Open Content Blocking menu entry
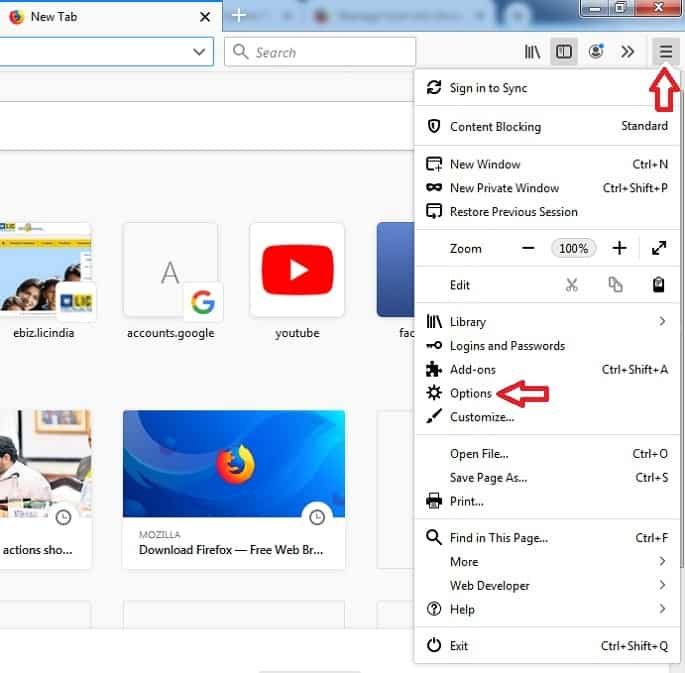685x673 pixels. tap(547, 126)
